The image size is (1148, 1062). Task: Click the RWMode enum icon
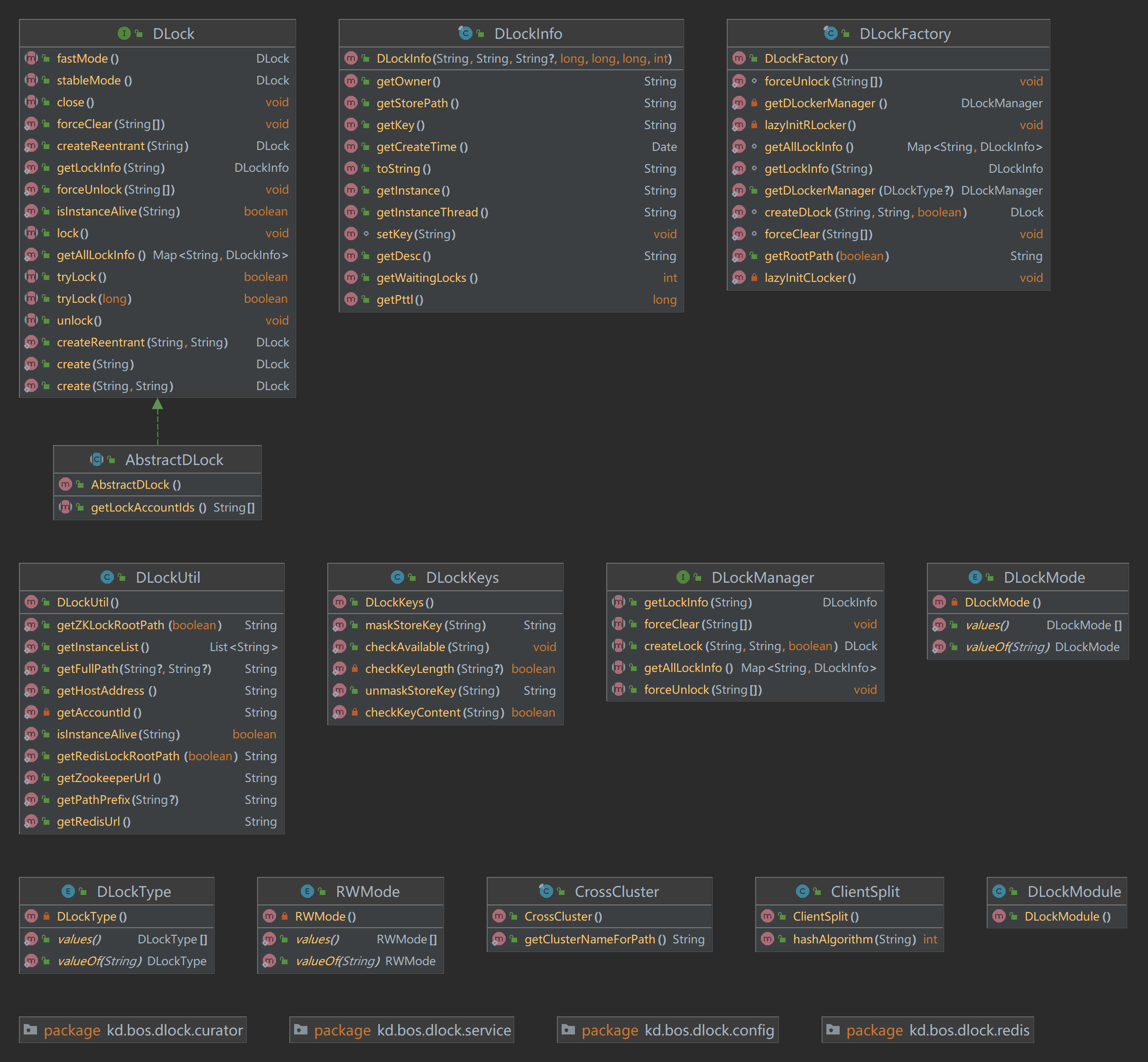(307, 891)
